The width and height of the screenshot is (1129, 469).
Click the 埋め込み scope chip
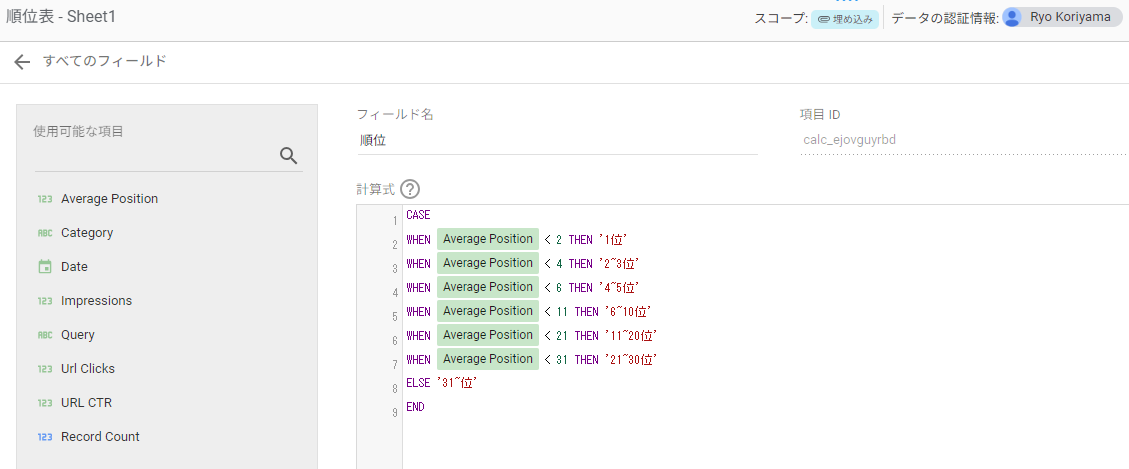pos(845,18)
